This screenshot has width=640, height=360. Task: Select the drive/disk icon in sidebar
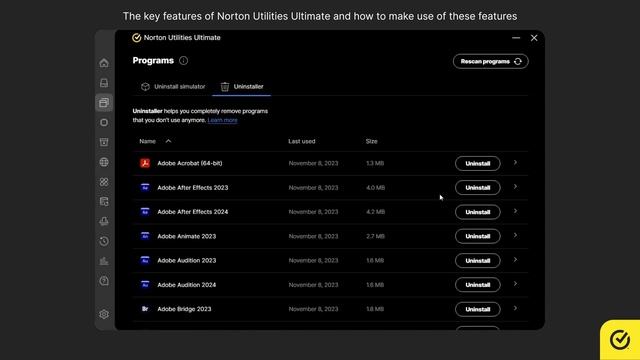click(104, 83)
